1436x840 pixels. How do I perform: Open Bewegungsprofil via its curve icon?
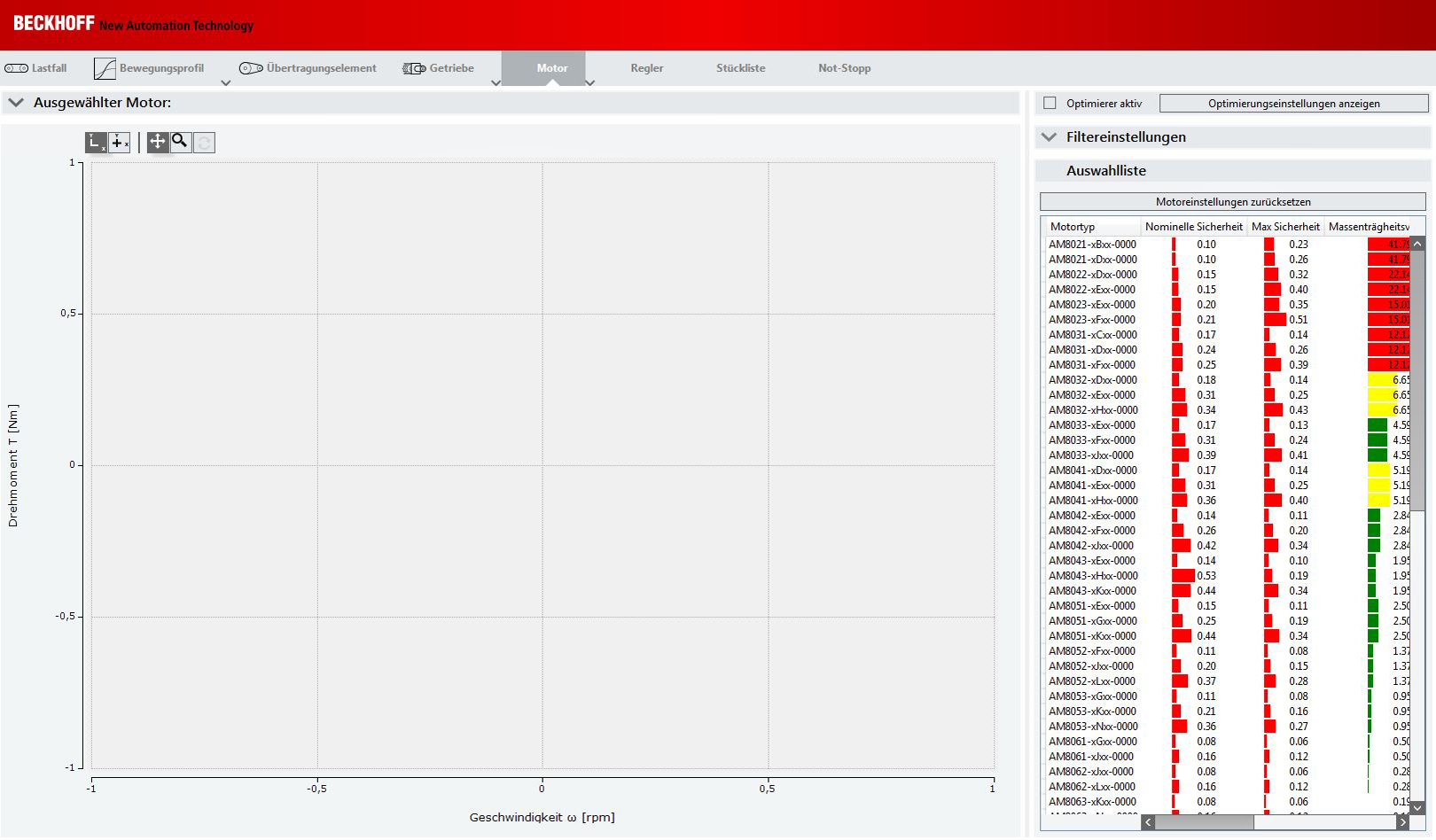pyautogui.click(x=105, y=68)
